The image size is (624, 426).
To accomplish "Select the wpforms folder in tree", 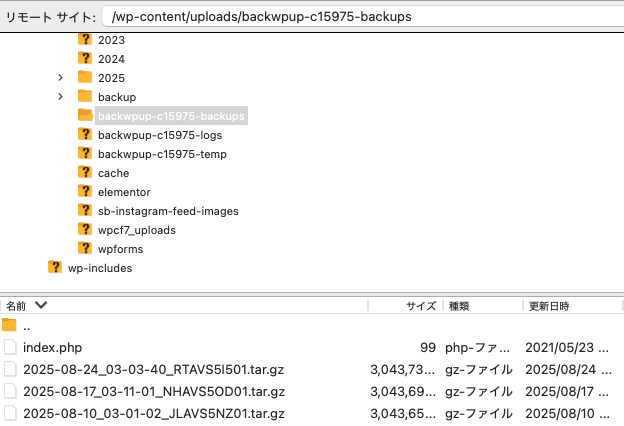I will 121,249.
